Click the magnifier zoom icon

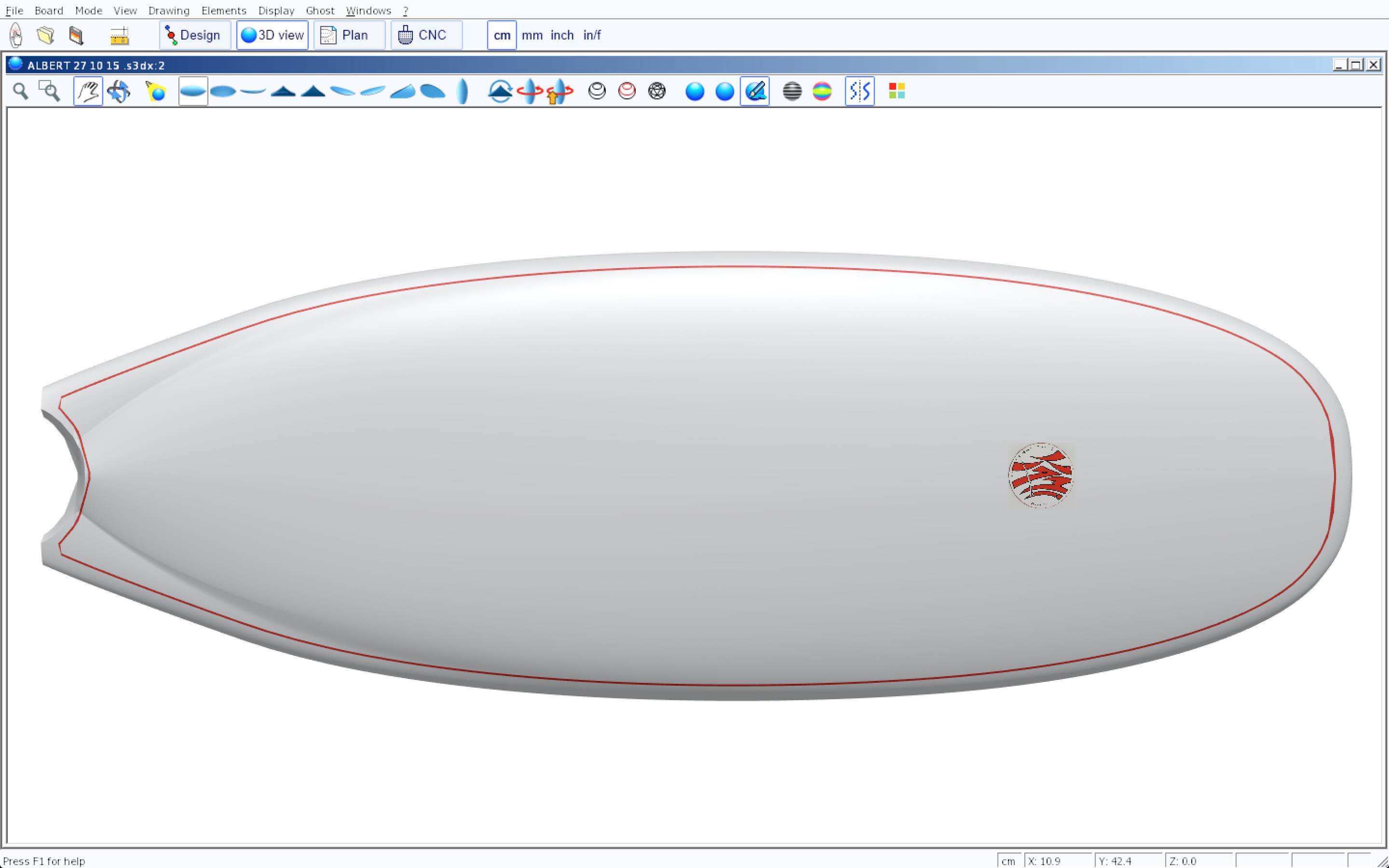pyautogui.click(x=21, y=91)
